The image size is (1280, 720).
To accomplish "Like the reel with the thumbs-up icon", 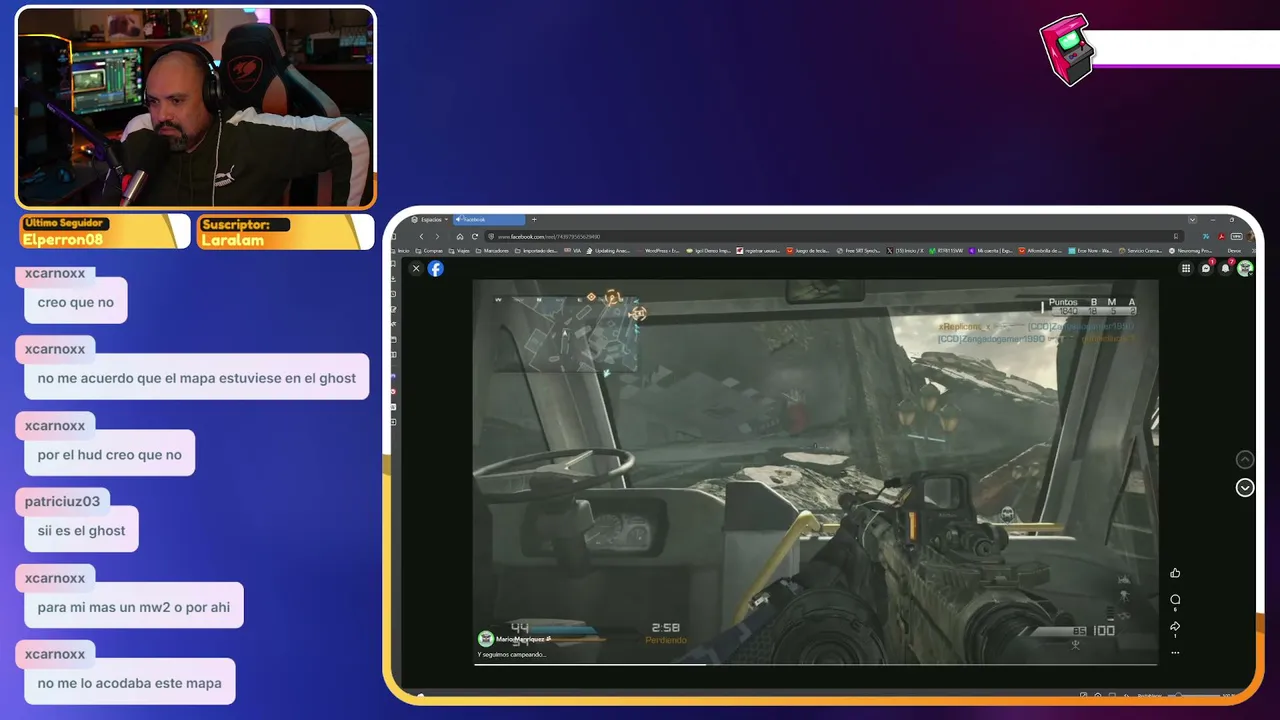I will tap(1175, 573).
